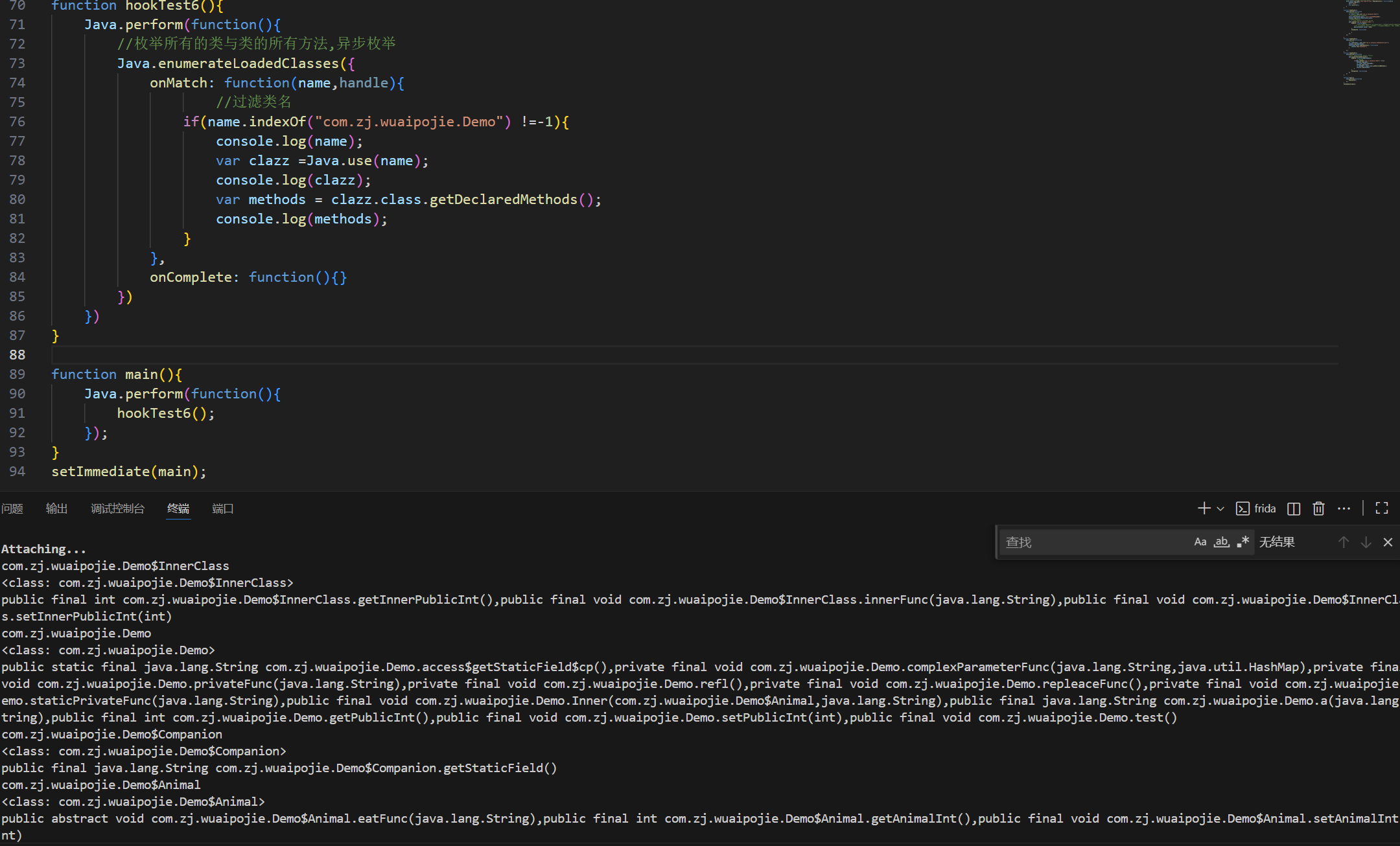Kill terminal with the trash icon

[1318, 509]
